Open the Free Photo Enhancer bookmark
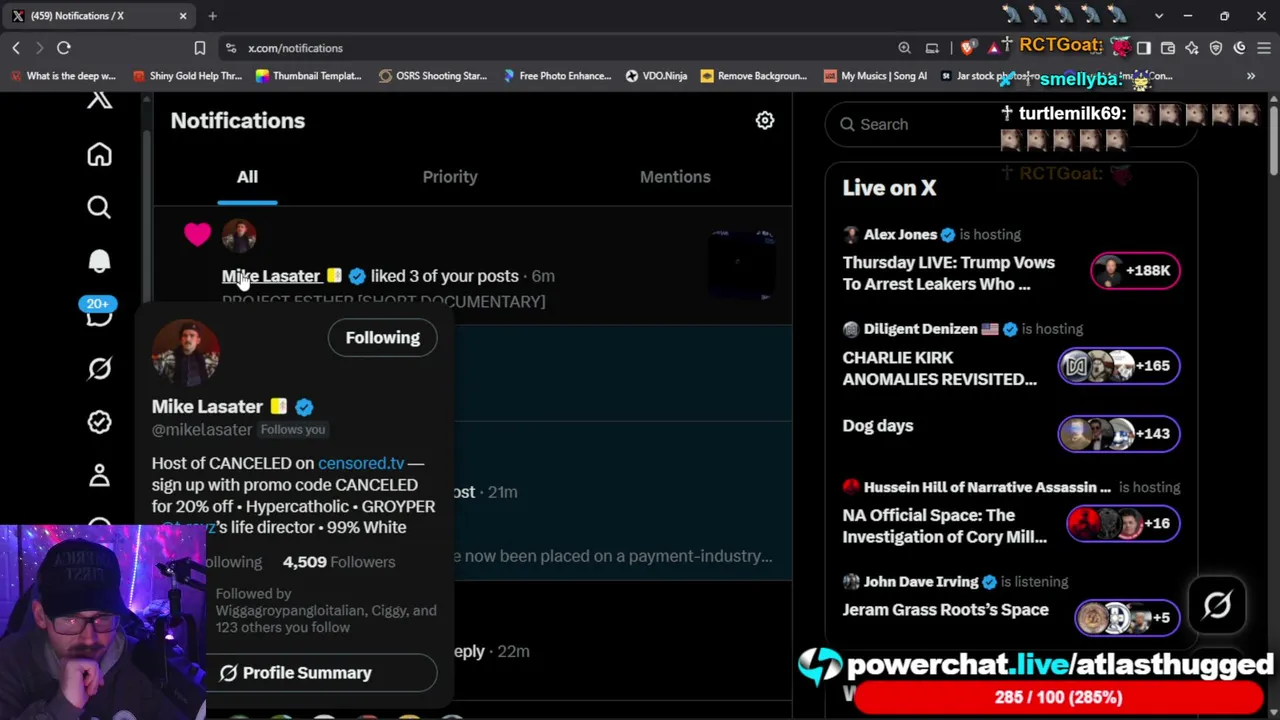Image resolution: width=1280 pixels, height=720 pixels. tap(556, 76)
